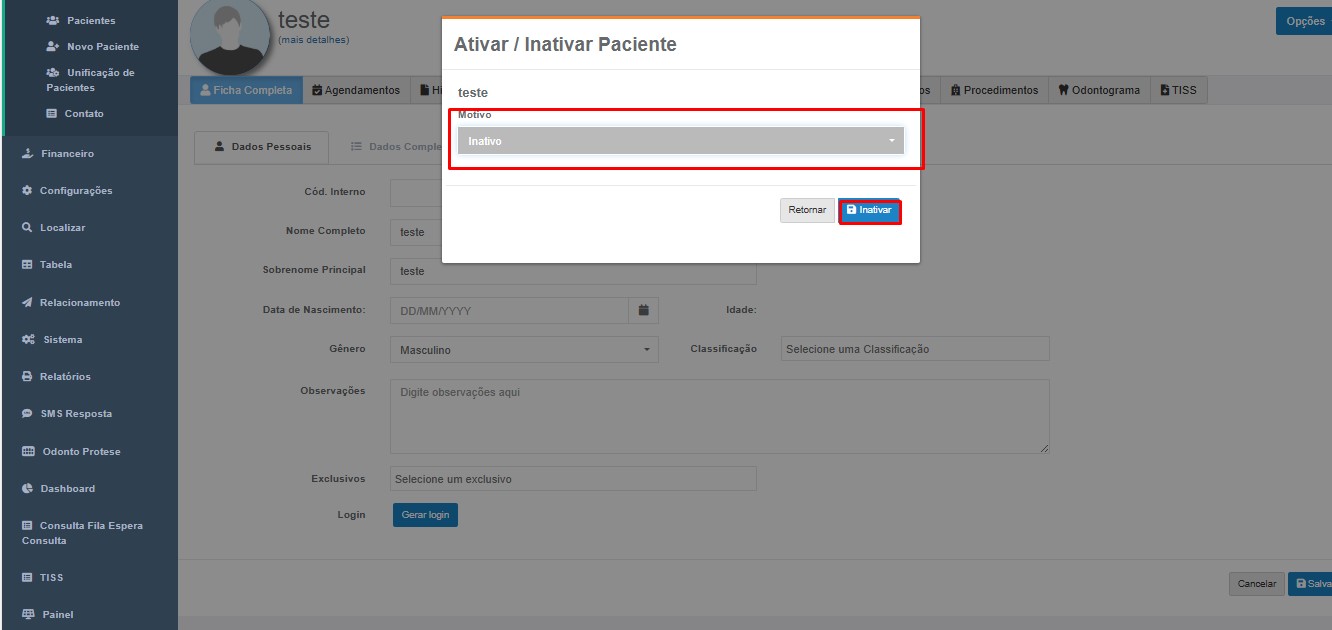This screenshot has height=630, width=1332.
Task: Click the Localizar magnifier icon
Action: [27, 228]
